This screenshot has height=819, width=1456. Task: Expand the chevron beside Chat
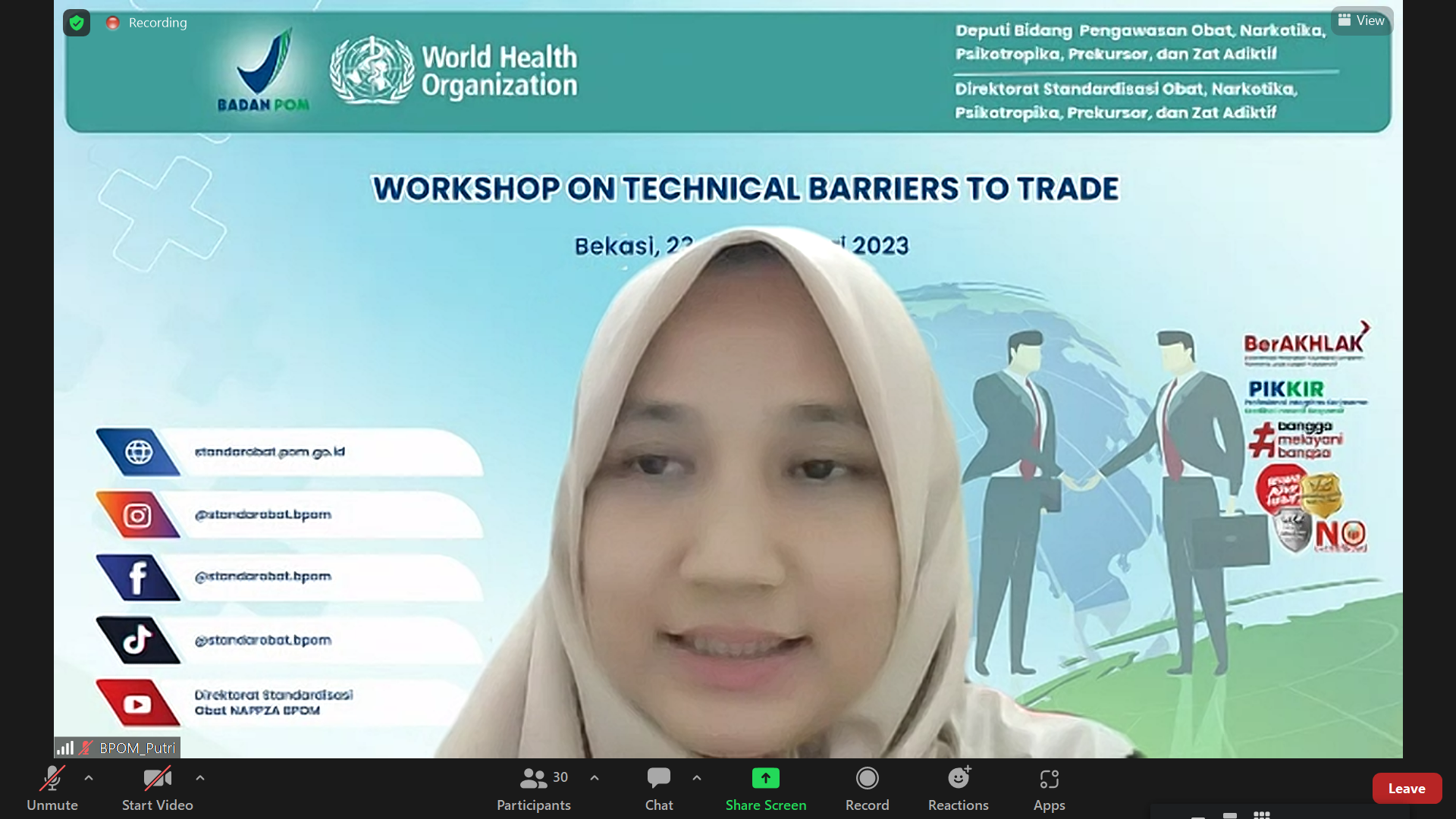[x=697, y=778]
